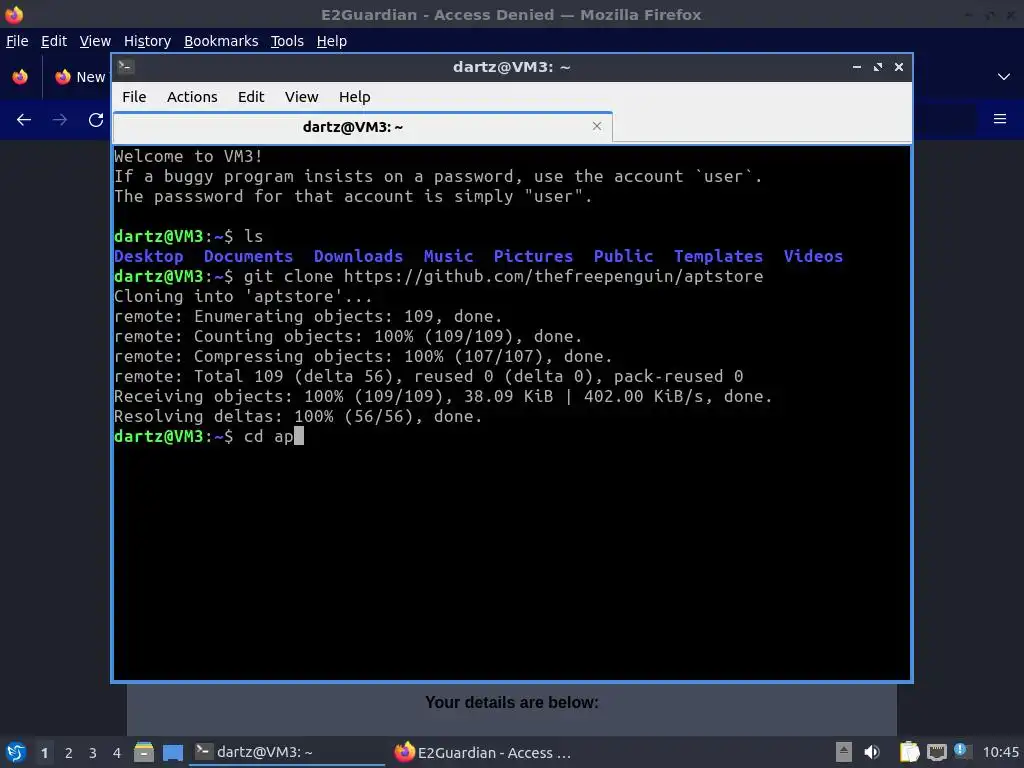Click Firefox back arrow button
This screenshot has width=1024, height=768.
click(x=24, y=120)
